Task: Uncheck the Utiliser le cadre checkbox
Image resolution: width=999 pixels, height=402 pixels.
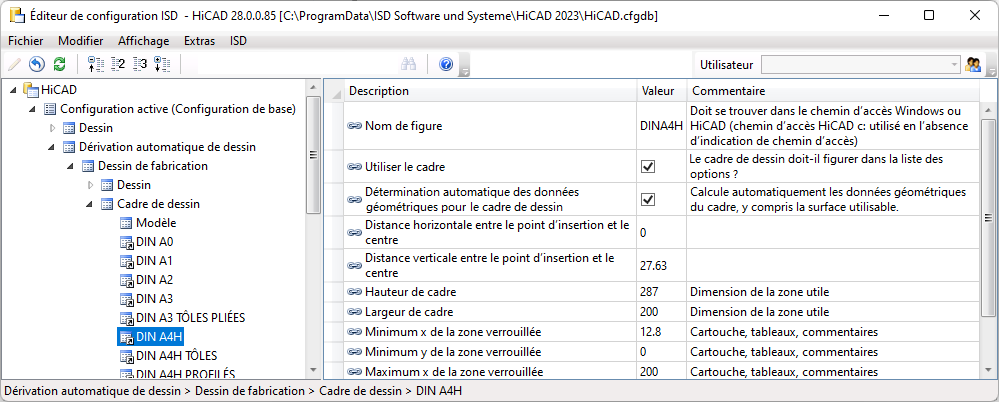Action: (649, 167)
